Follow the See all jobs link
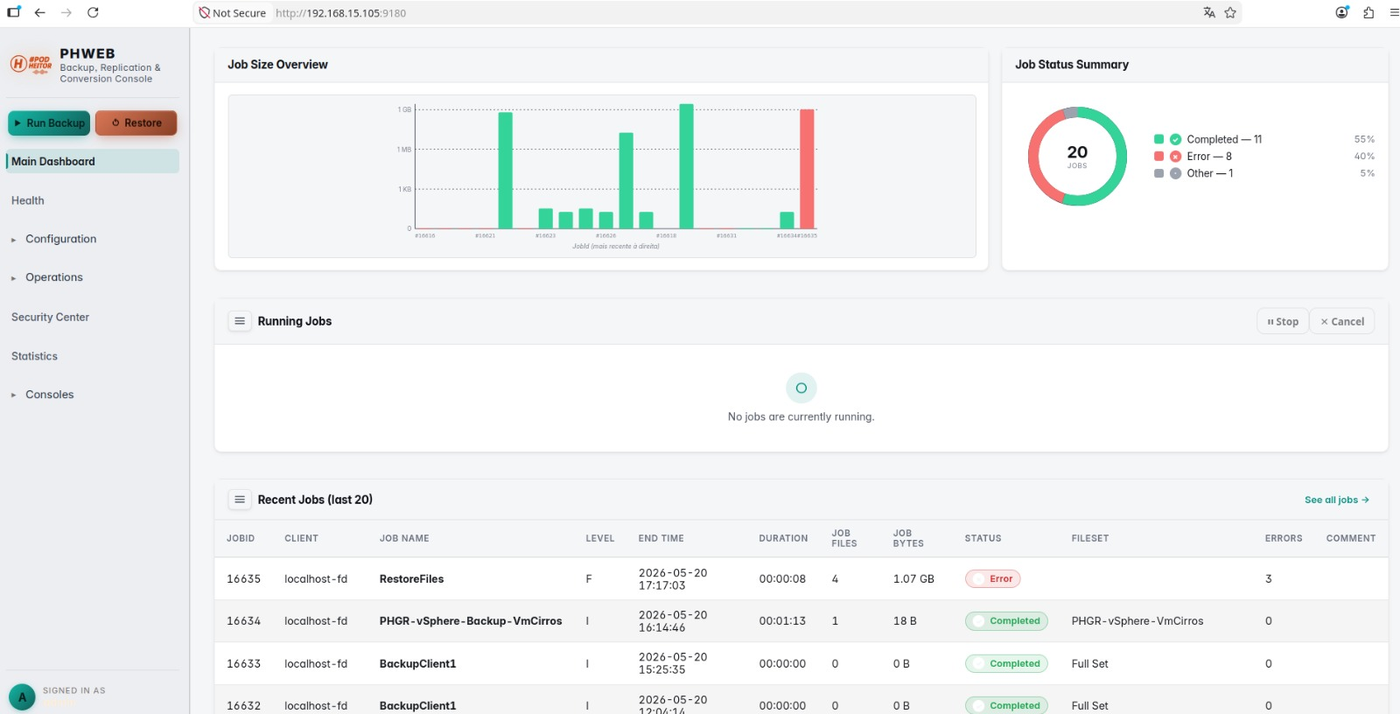The height and width of the screenshot is (714, 1400). point(1336,500)
